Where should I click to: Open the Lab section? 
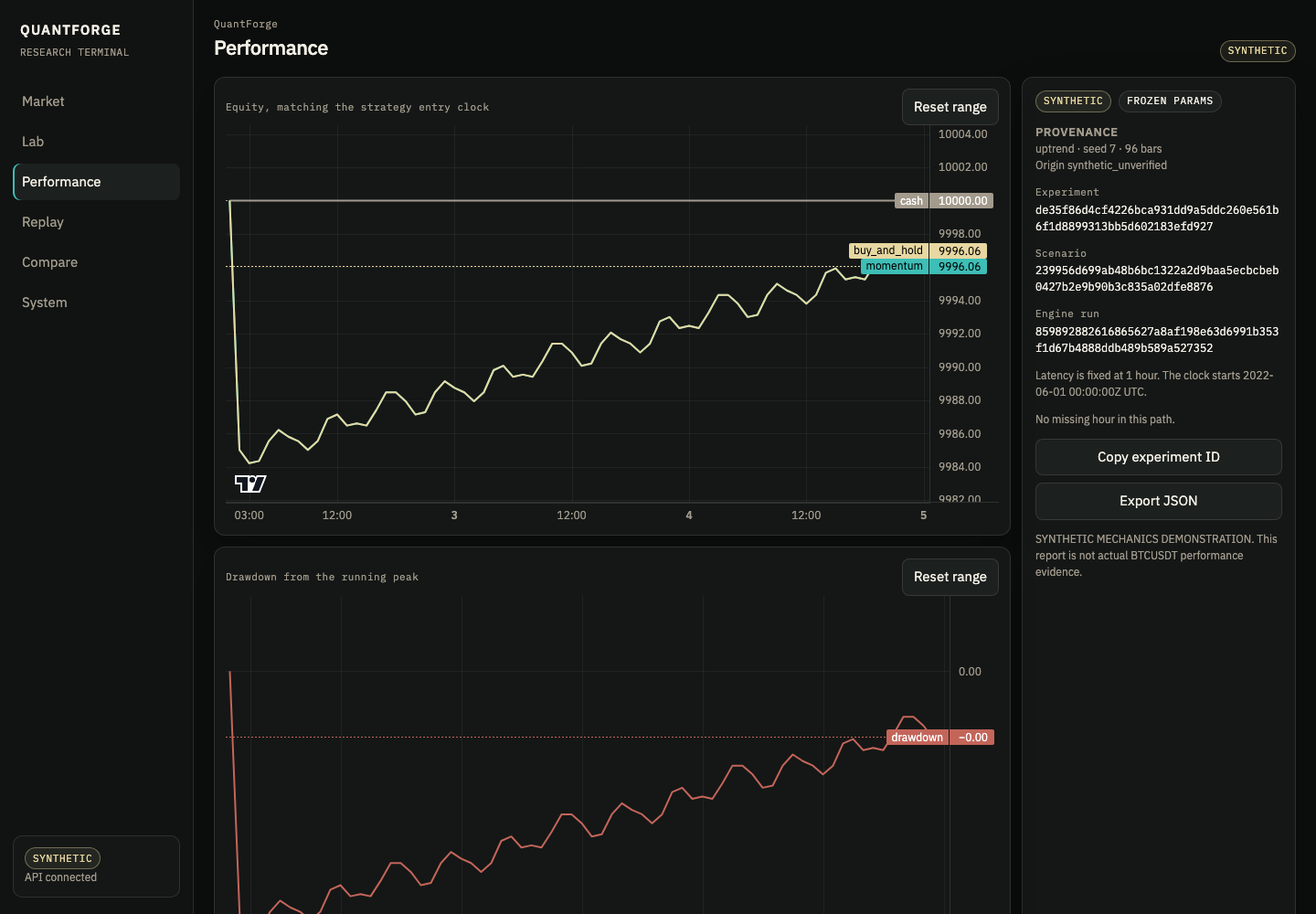point(96,142)
